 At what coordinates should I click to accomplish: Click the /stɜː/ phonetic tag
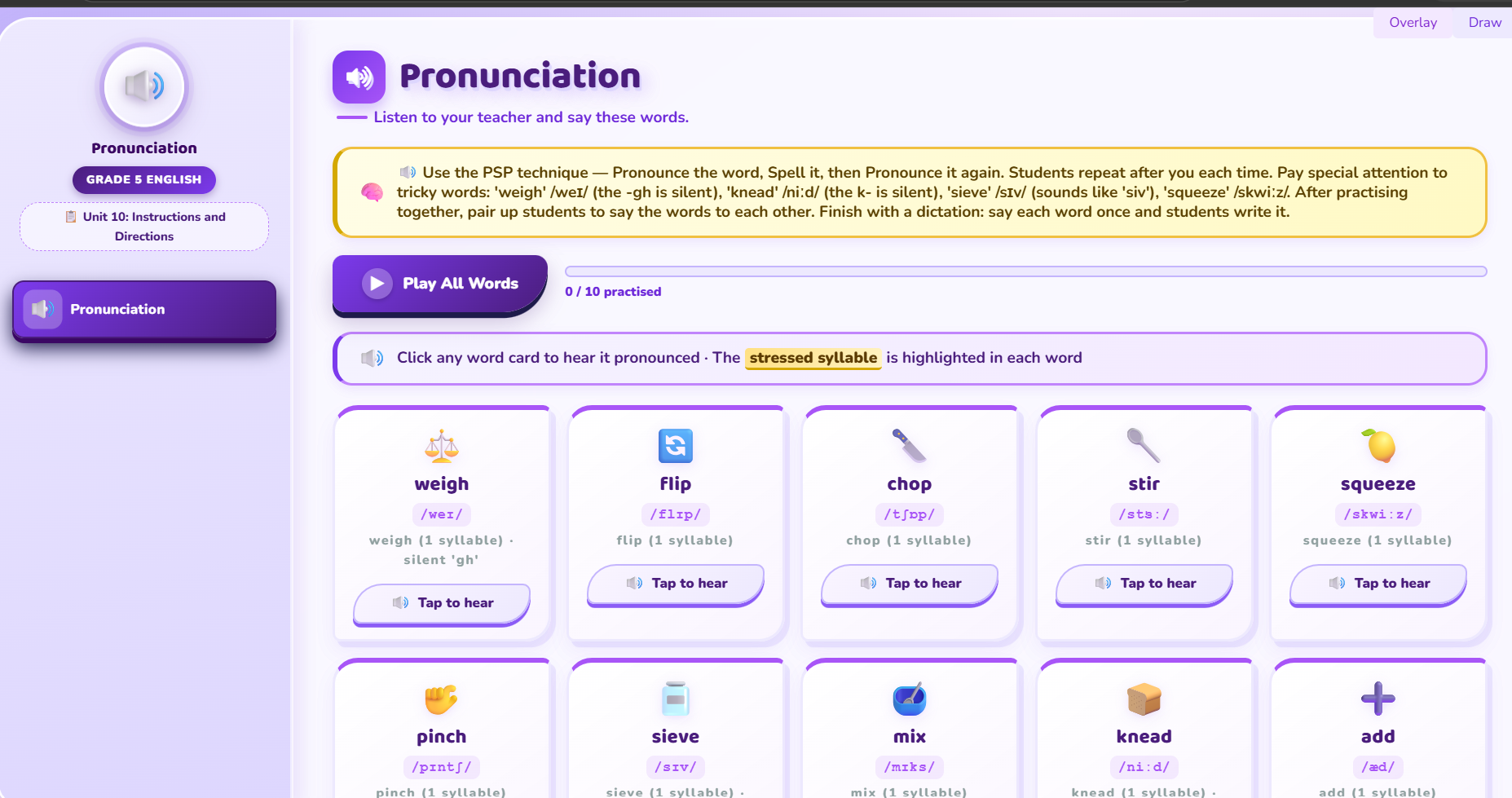(x=1144, y=514)
